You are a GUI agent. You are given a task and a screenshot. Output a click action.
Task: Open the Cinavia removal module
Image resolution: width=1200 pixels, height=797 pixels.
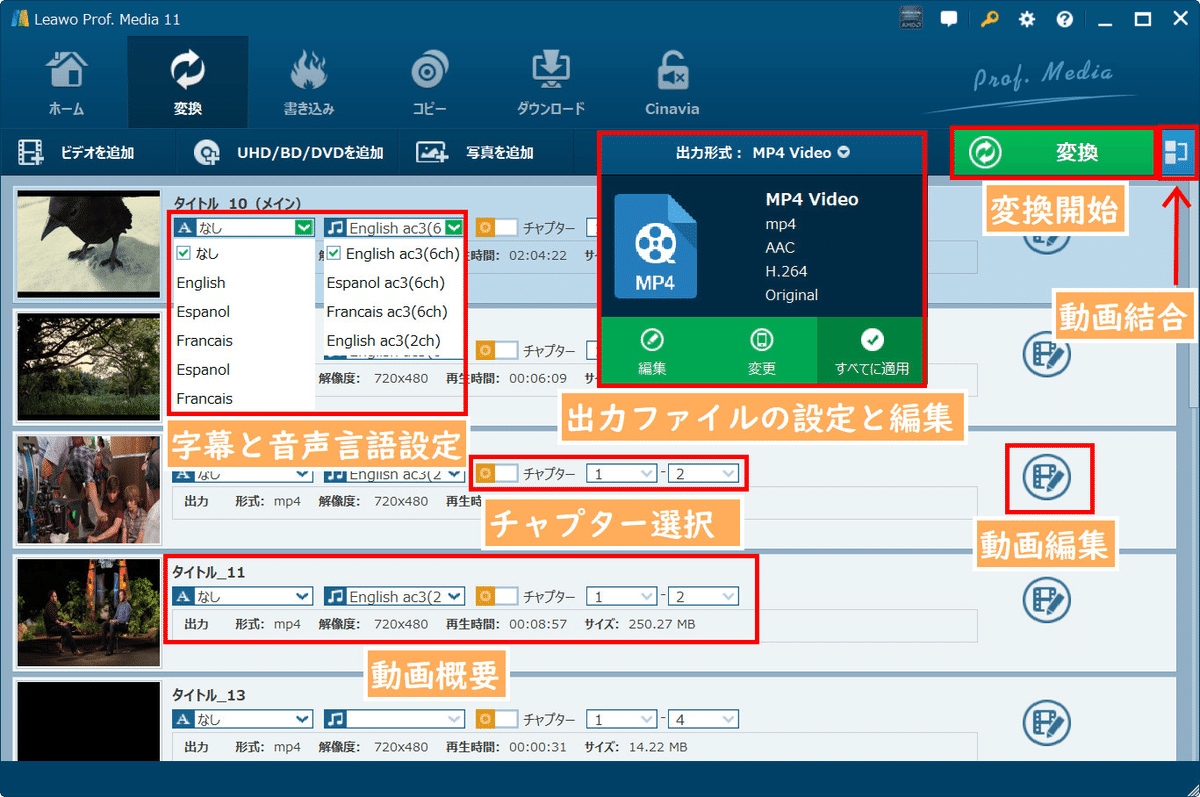[x=672, y=85]
